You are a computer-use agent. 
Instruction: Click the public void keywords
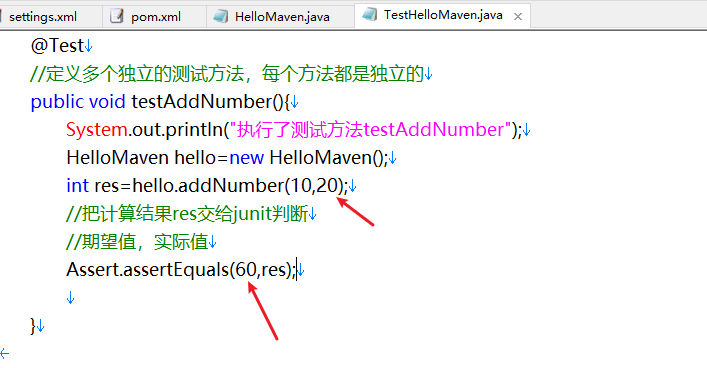click(x=78, y=102)
